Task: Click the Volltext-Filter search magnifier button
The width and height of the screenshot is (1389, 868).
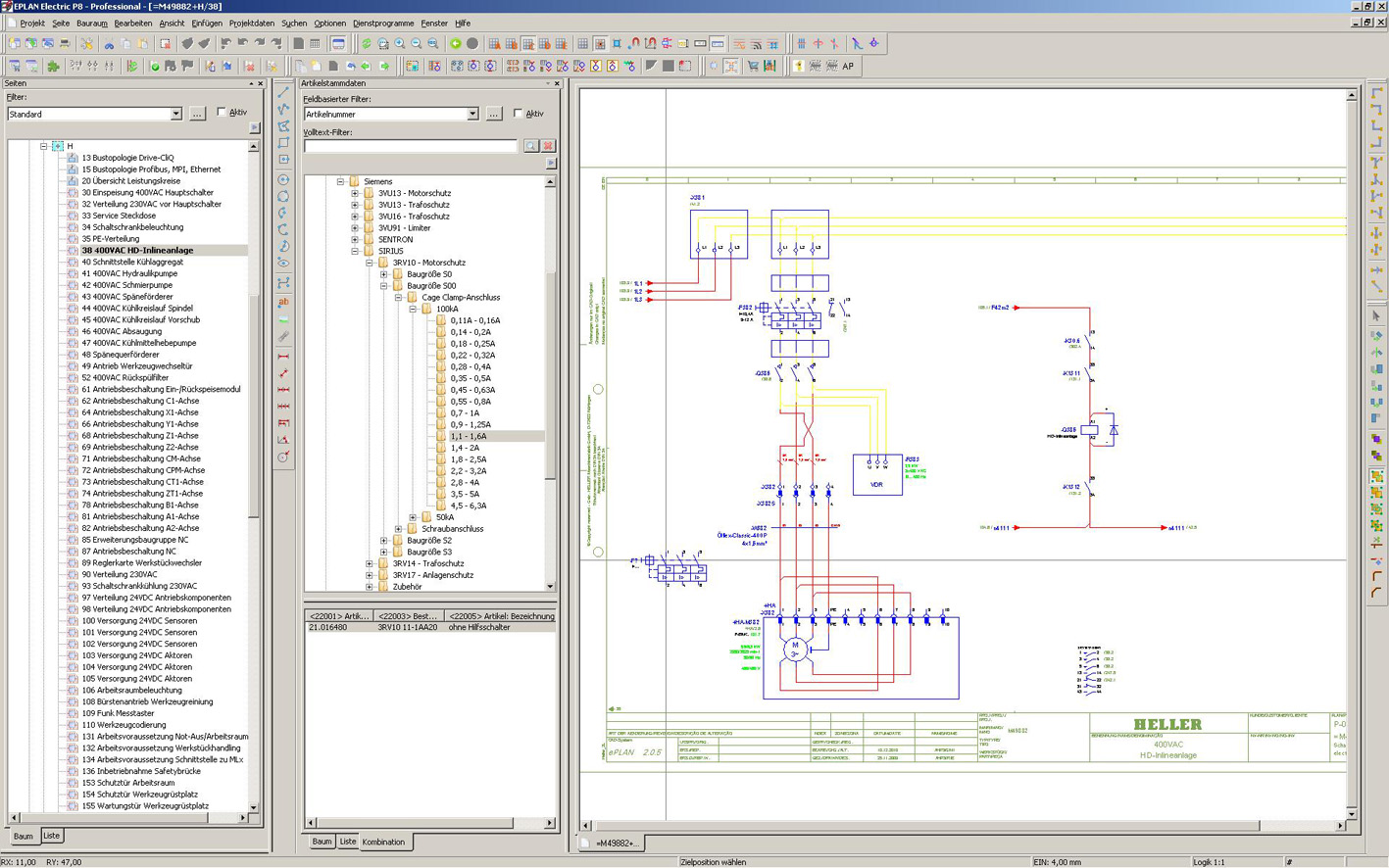Action: (531, 146)
